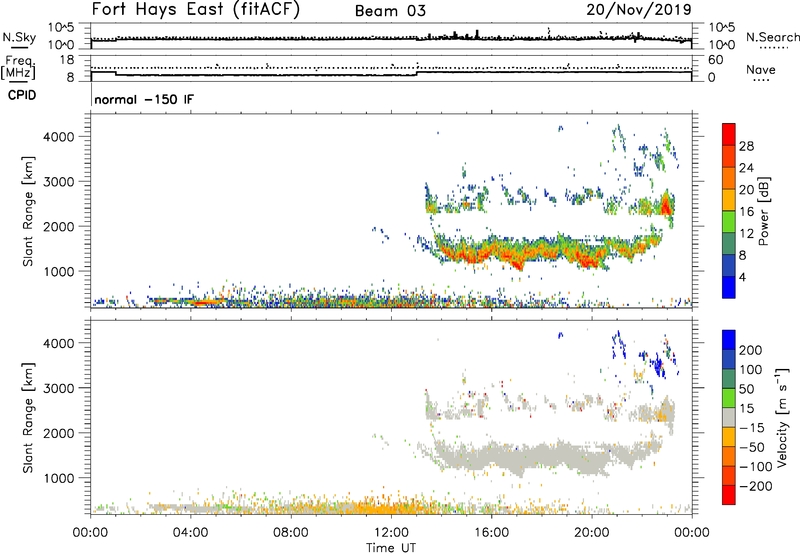Screen dimensions: 800x554
Task: Click the '-100' value on Velocity colorbar
Action: coord(756,467)
